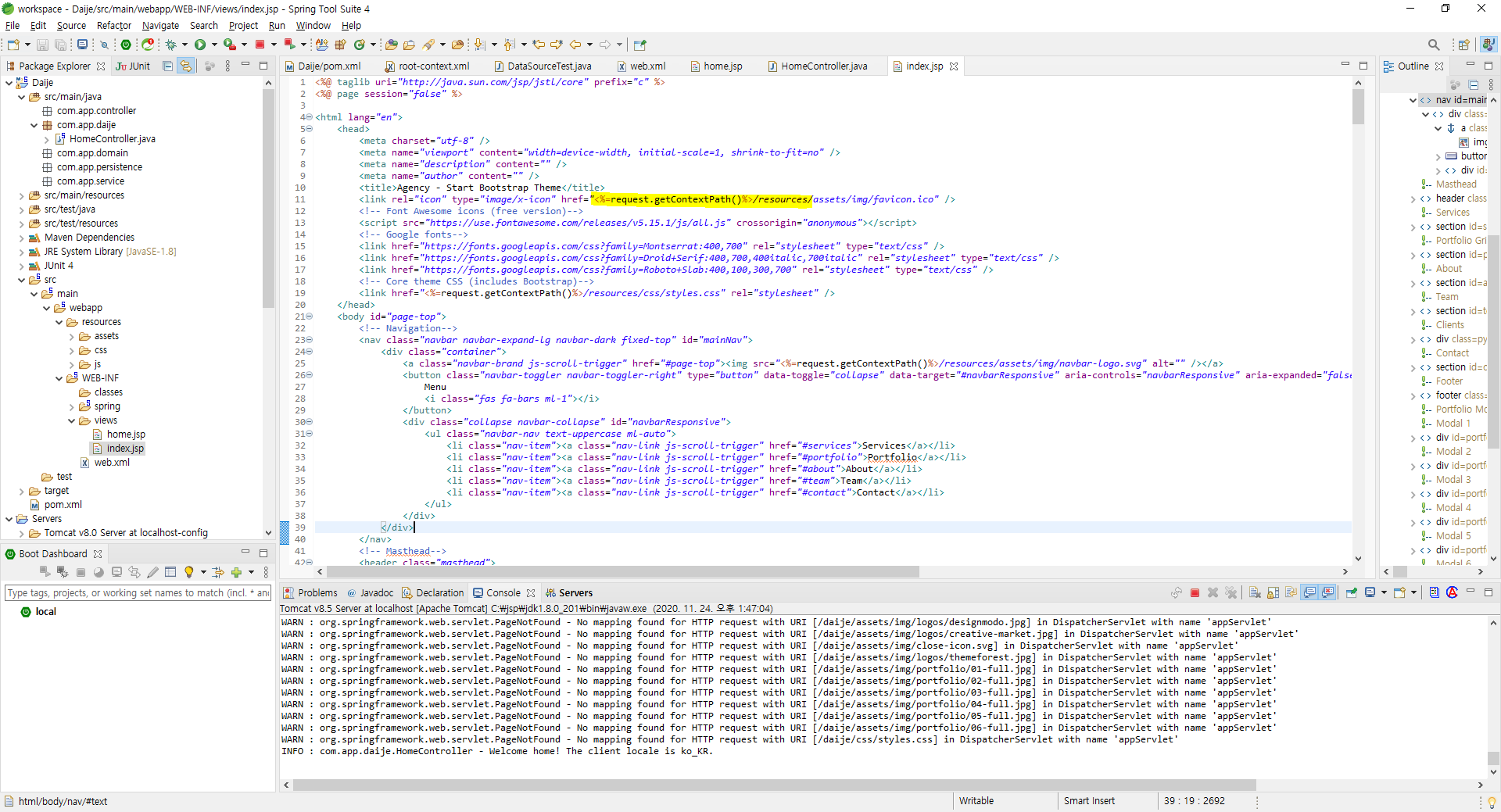Click Collapse All icon in Outline view
This screenshot has width=1501, height=812.
coord(1474,84)
